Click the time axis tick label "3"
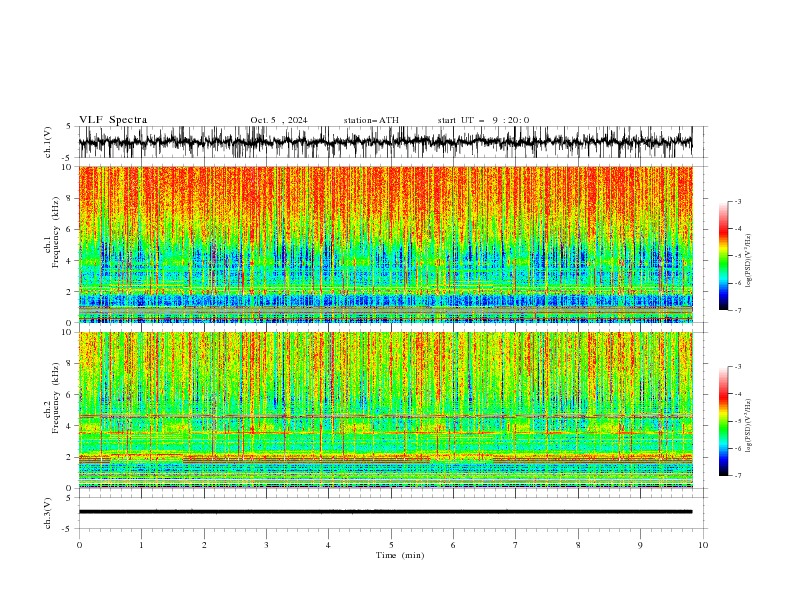Image resolution: width=792 pixels, height=612 pixels. 266,545
